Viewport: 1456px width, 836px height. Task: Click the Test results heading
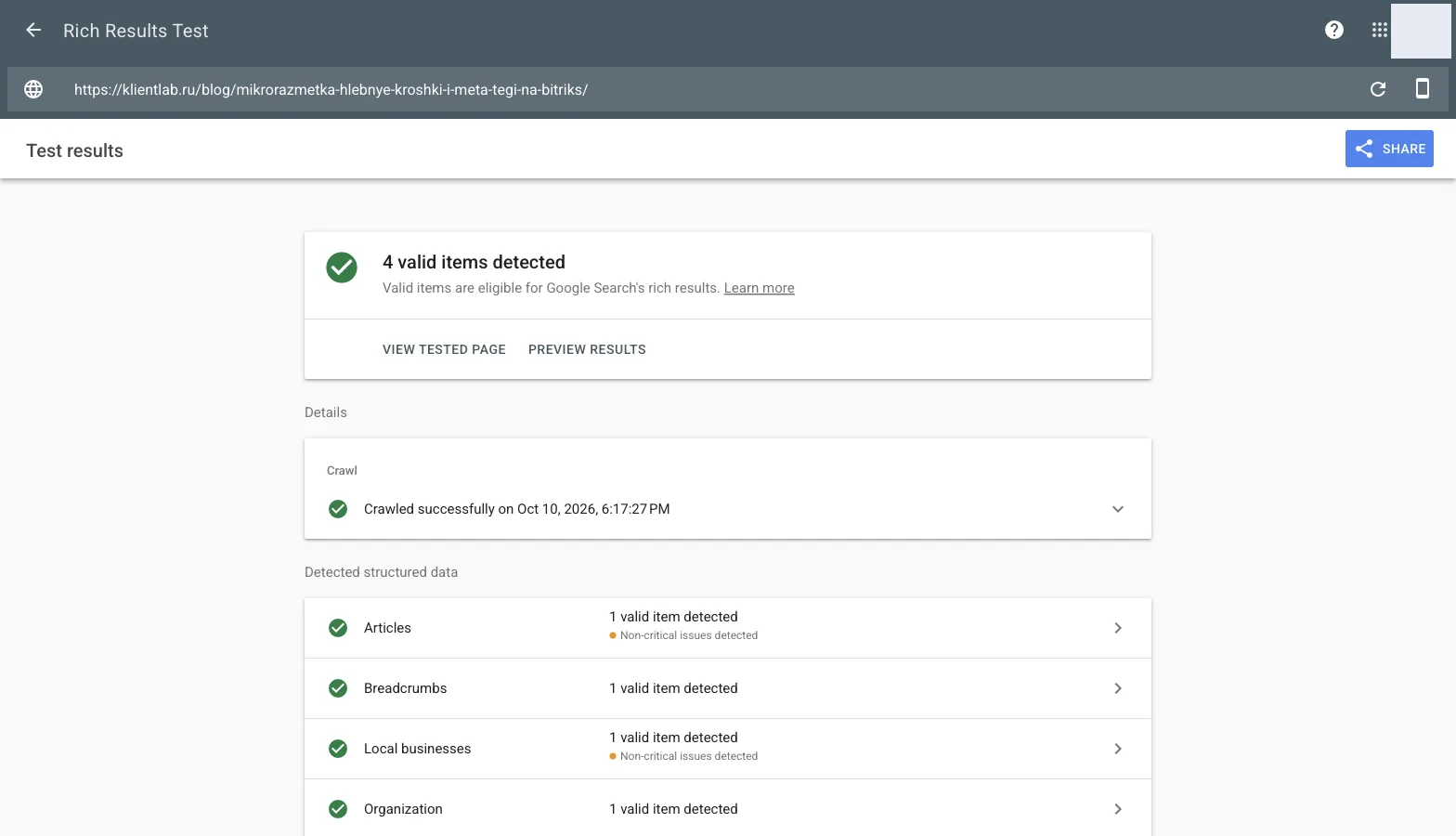(x=74, y=150)
